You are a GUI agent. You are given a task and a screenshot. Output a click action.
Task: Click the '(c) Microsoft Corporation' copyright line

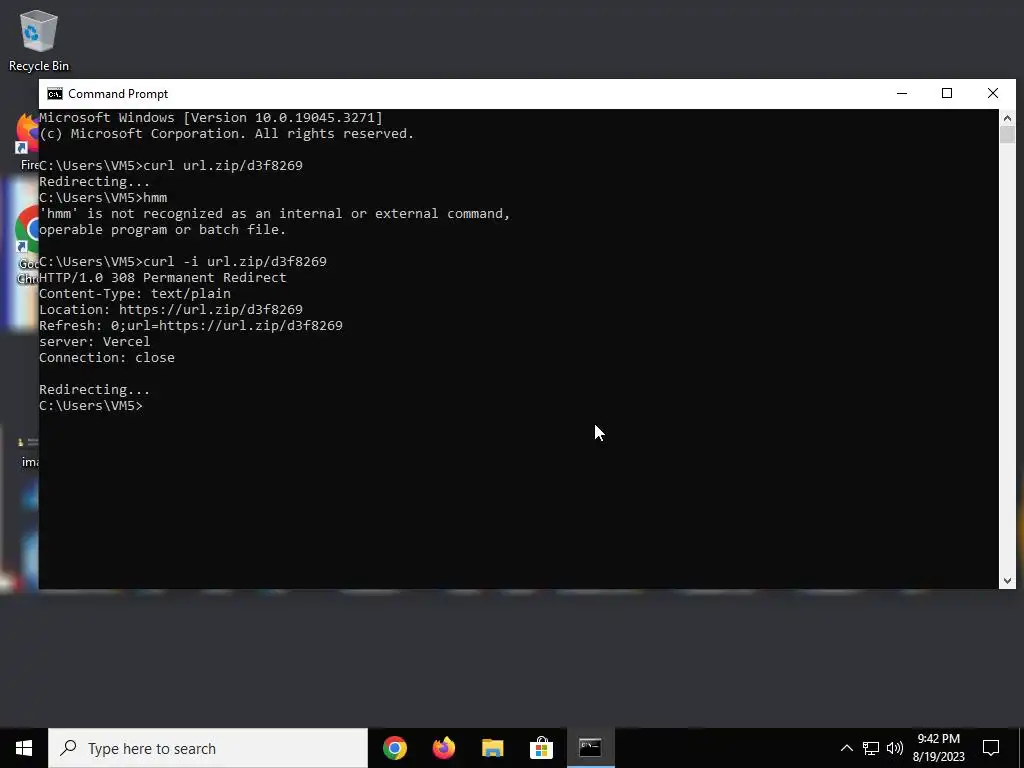pos(227,134)
